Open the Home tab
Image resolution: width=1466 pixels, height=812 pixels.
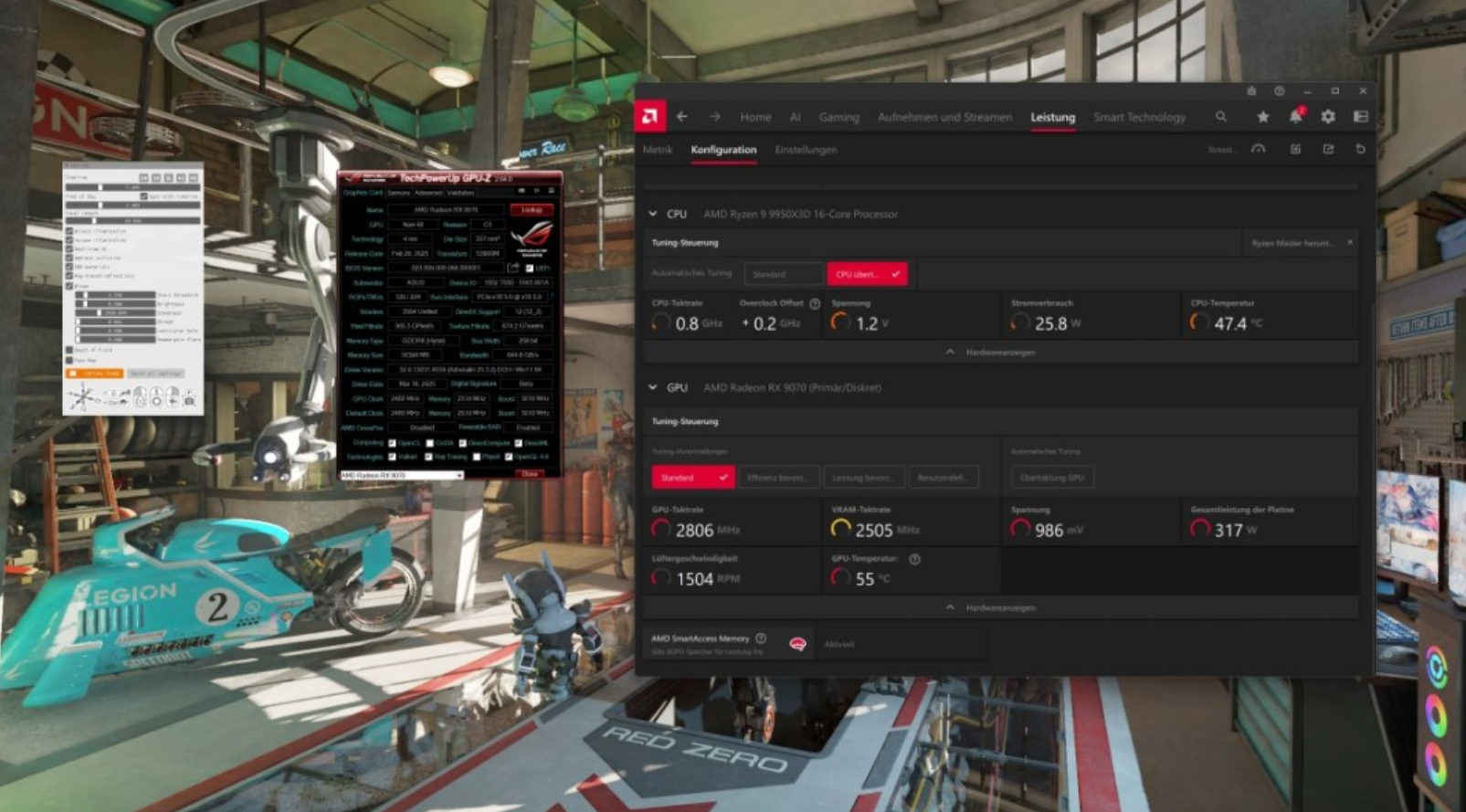click(x=755, y=117)
